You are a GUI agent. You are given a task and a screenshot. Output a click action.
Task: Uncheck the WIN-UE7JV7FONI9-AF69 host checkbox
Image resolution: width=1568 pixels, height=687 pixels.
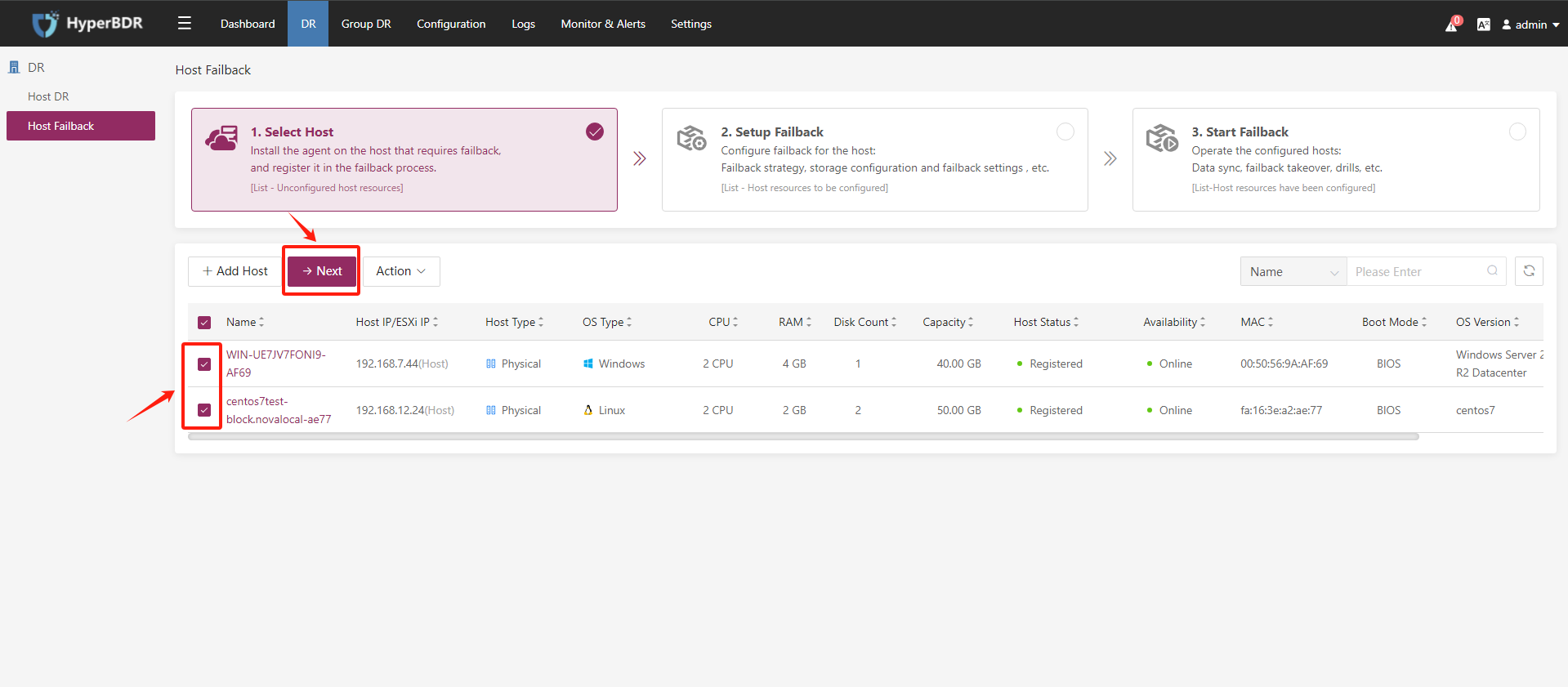(x=204, y=364)
